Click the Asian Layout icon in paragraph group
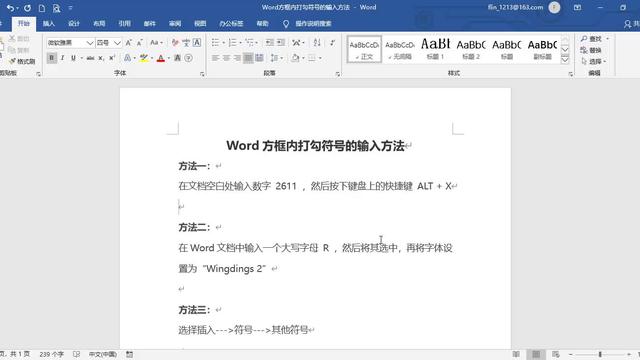Screen dimensions: 640x360 pos(296,42)
